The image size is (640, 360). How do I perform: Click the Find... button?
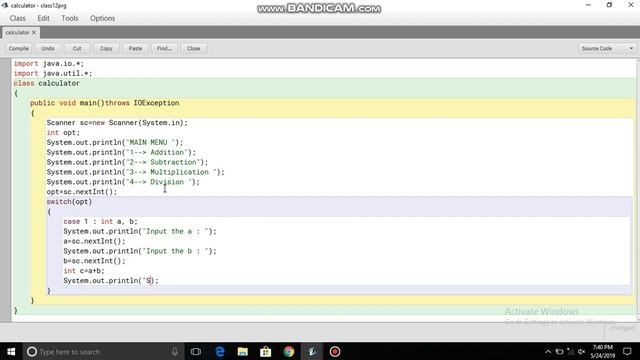(164, 48)
